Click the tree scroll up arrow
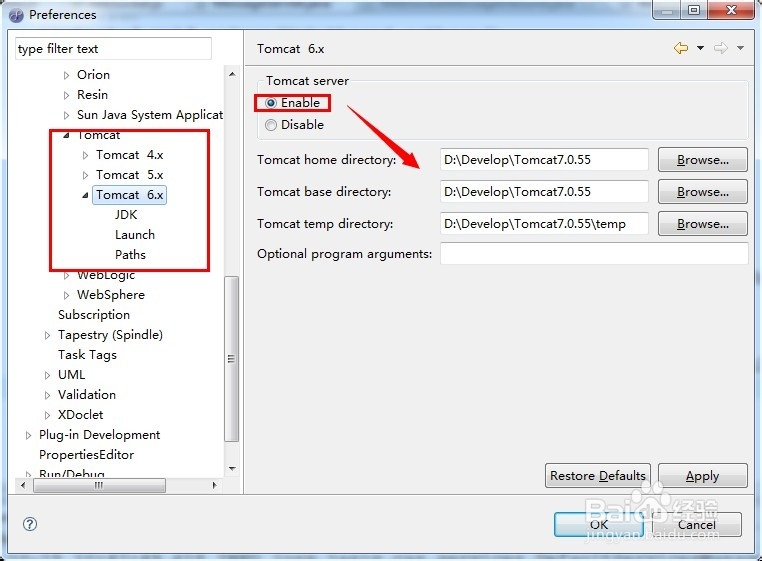The width and height of the screenshot is (762, 561). pos(232,74)
